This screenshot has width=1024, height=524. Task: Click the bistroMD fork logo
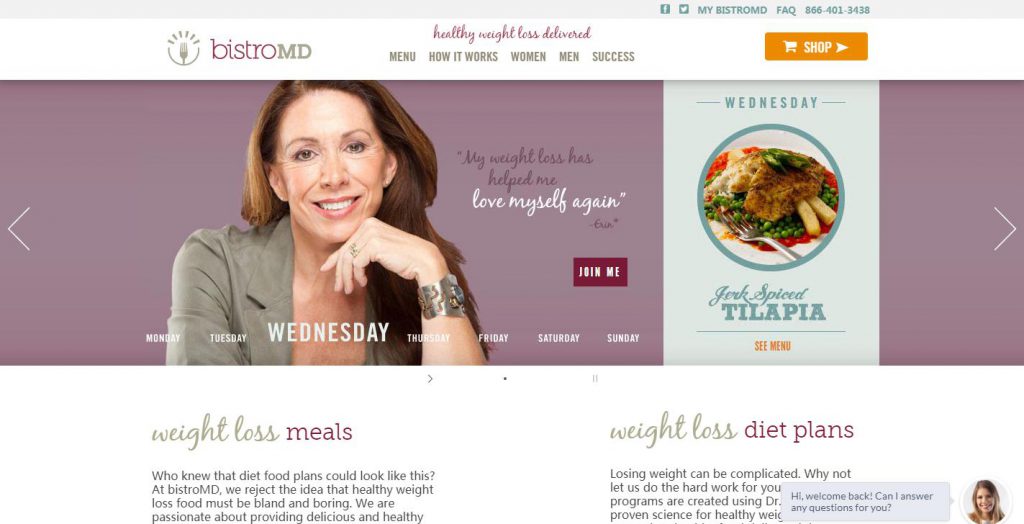pyautogui.click(x=184, y=48)
